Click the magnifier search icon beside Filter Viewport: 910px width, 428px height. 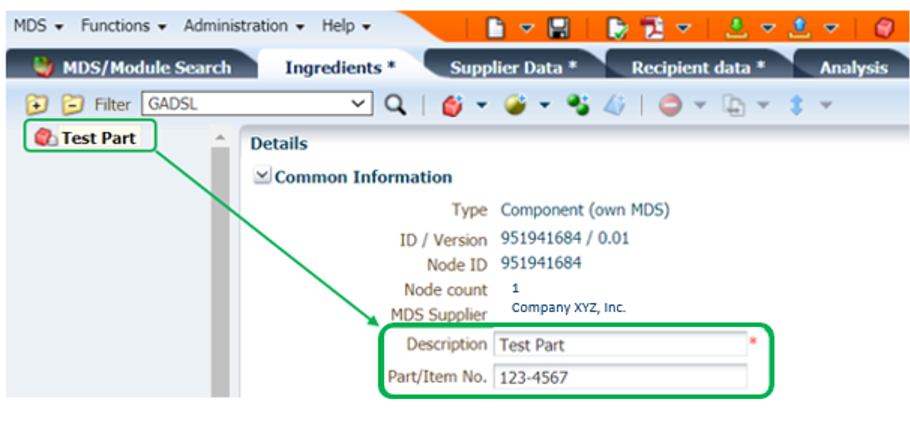(x=395, y=104)
